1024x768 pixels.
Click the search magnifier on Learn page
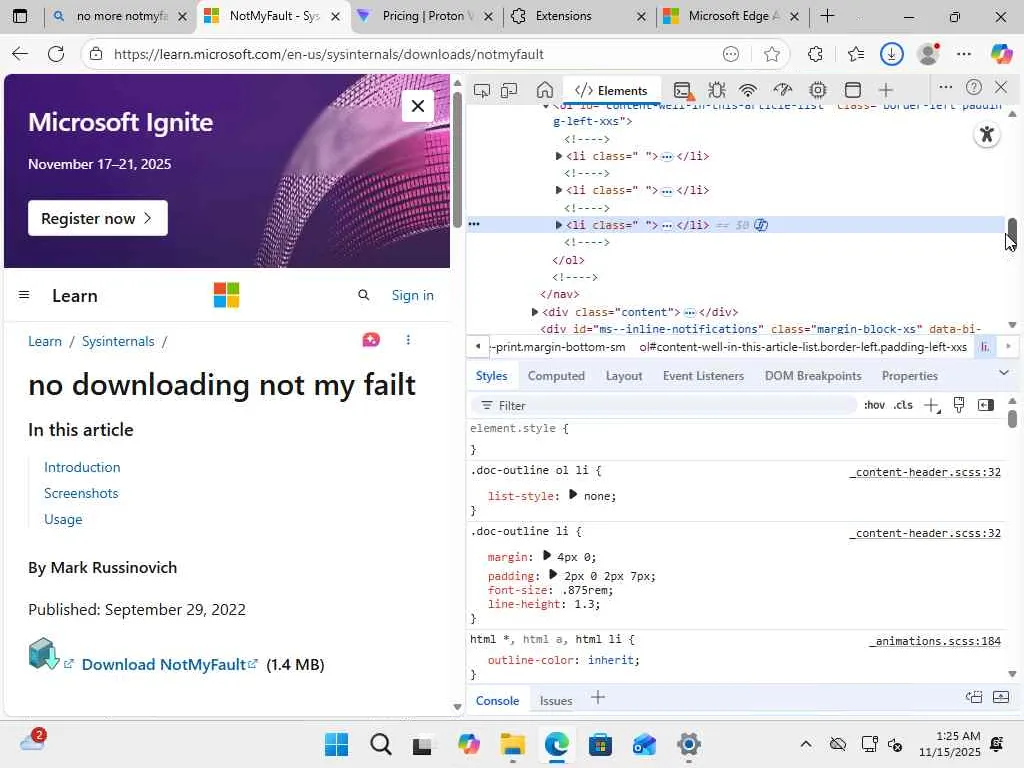pos(364,295)
